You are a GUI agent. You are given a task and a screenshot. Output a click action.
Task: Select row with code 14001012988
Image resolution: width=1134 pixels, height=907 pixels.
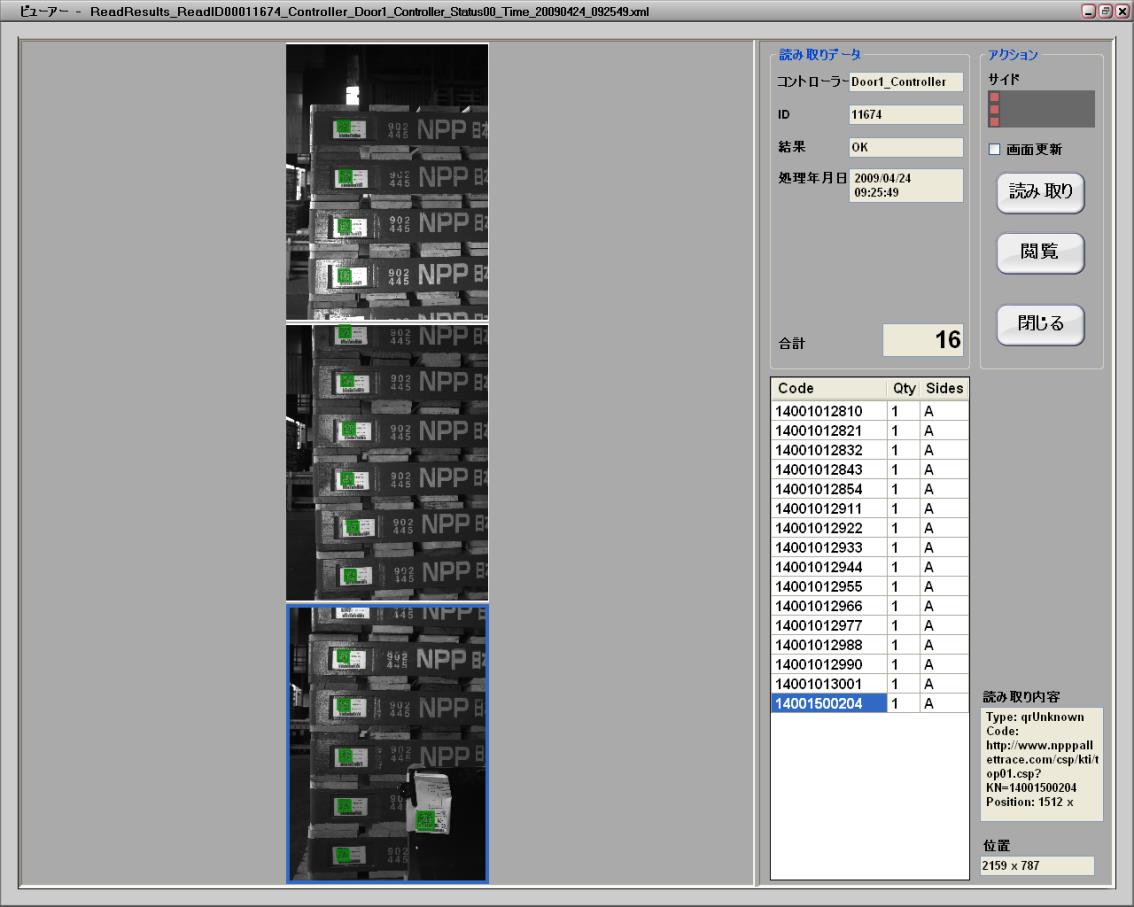[x=869, y=645]
